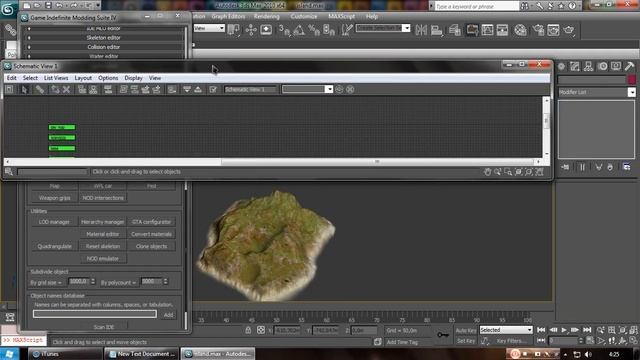Open the Schematic View Layout menu
Viewport: 640px width, 360px height.
tap(83, 78)
